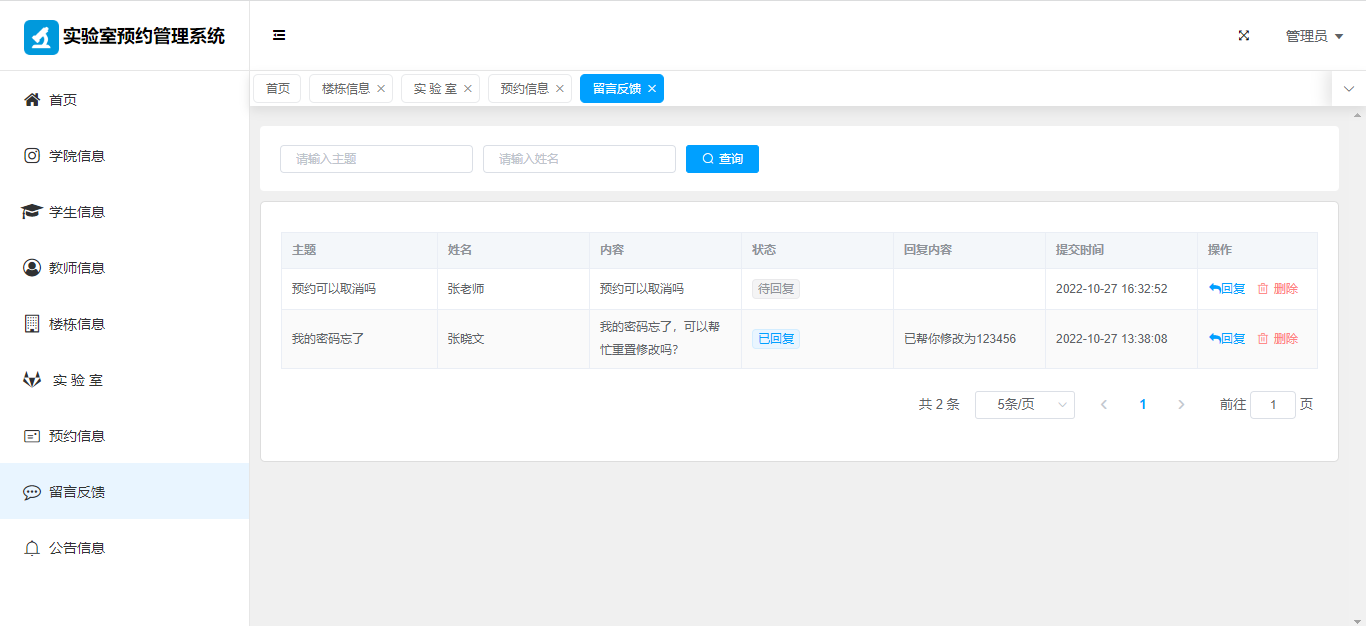The height and width of the screenshot is (626, 1366).
Task: Close the 预约信息 tab
Action: (560, 89)
